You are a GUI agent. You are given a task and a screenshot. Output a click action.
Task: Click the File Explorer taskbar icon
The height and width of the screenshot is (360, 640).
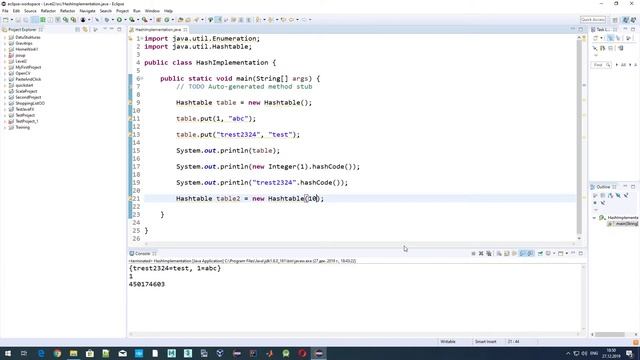point(73,353)
